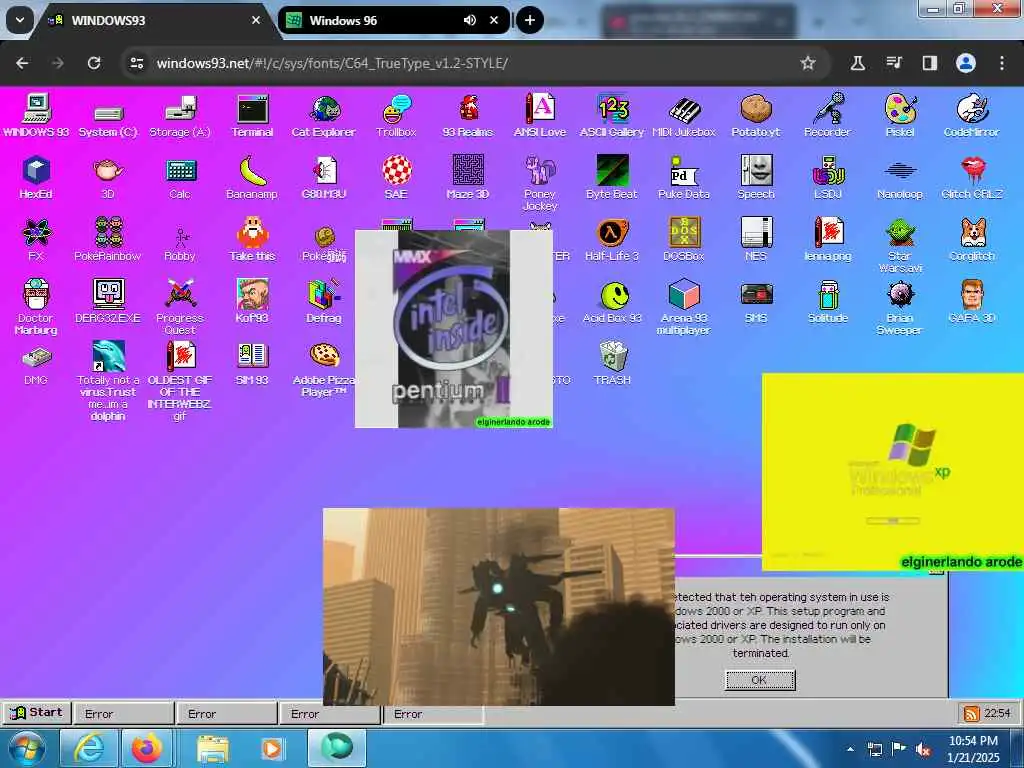This screenshot has width=1024, height=768.
Task: Open the Recorder microphone icon
Action: [x=827, y=116]
